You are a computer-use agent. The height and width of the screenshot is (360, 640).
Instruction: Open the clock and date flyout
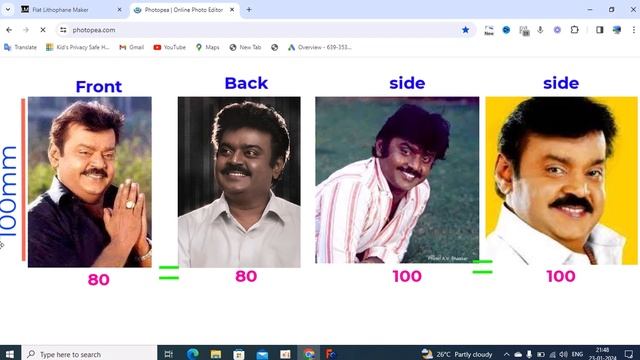click(x=602, y=354)
